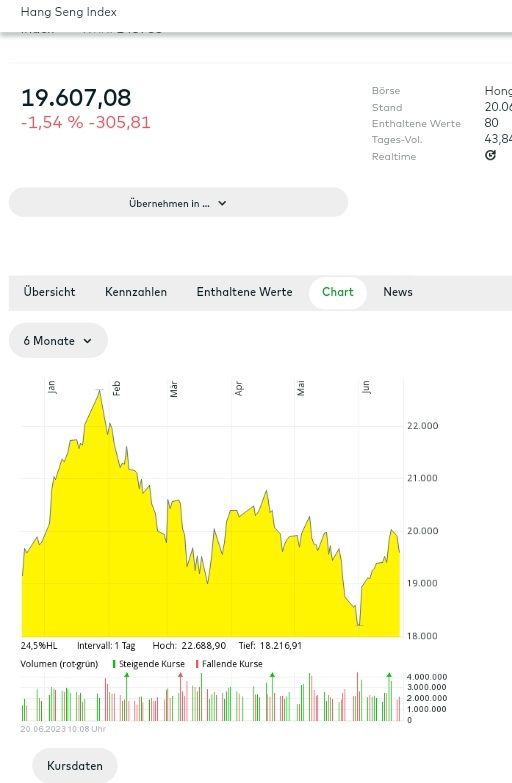
Task: Click the Kursdaten button
Action: coord(75,766)
